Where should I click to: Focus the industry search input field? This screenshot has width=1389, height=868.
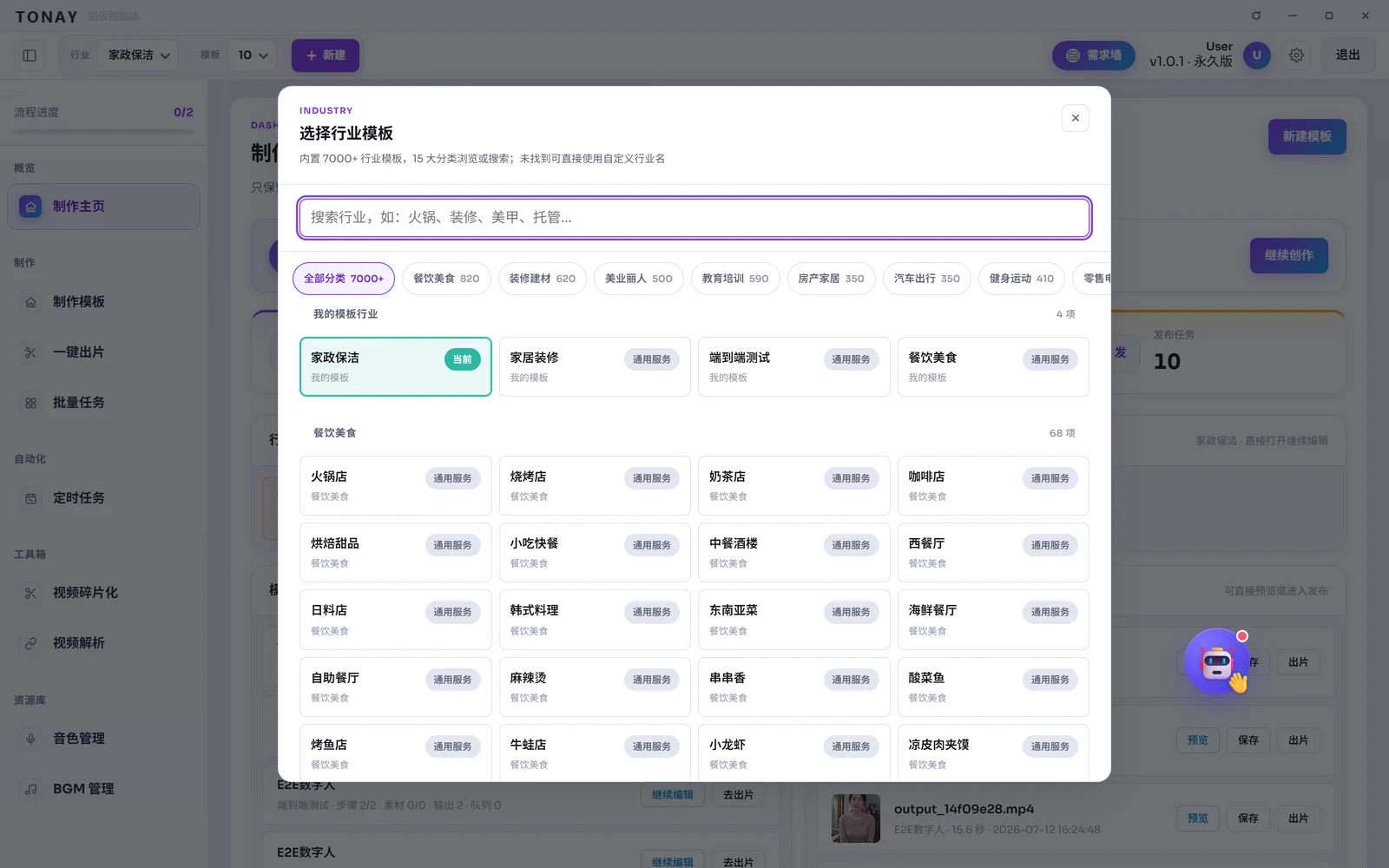tap(694, 217)
